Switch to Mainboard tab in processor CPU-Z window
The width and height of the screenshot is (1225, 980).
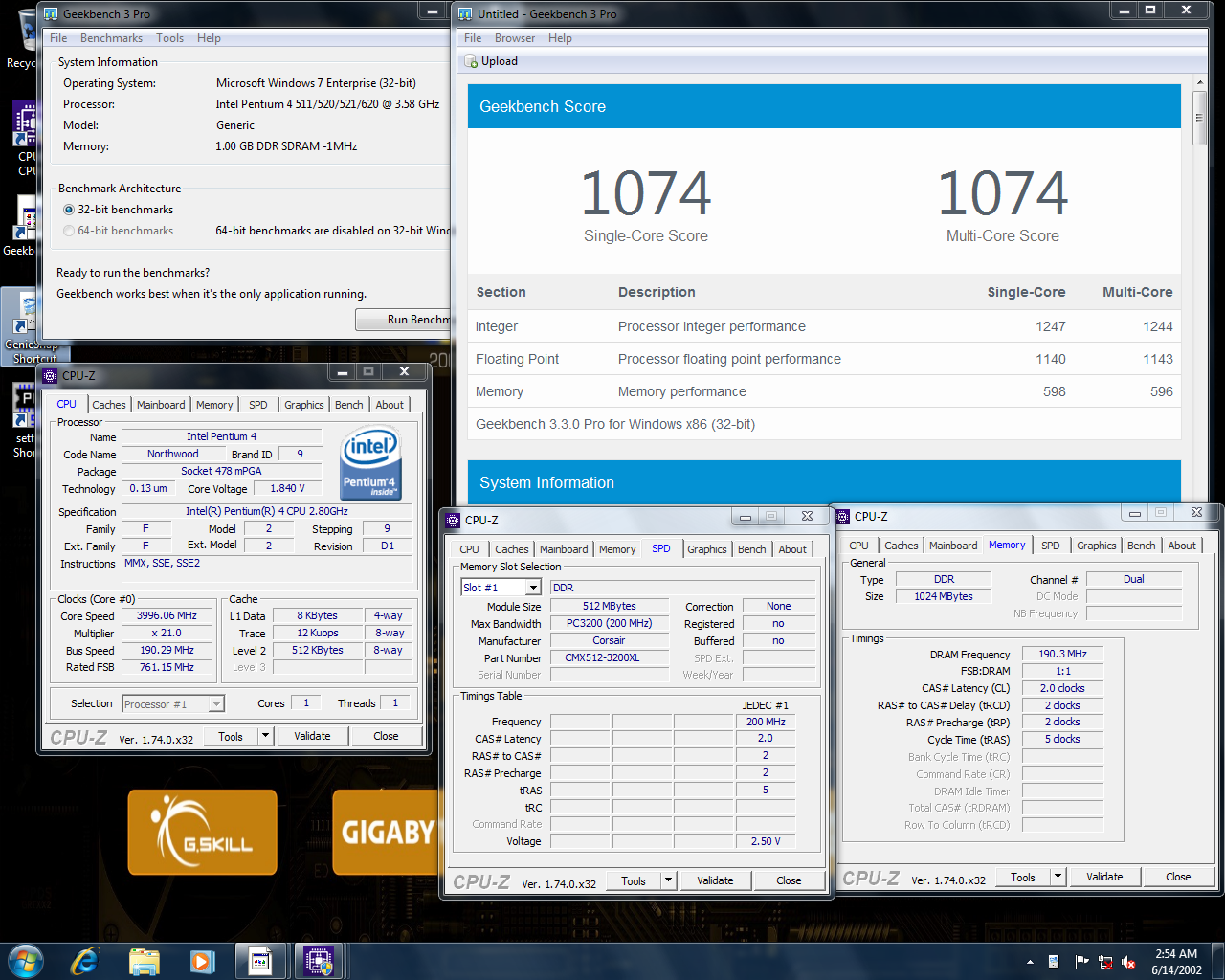point(161,405)
